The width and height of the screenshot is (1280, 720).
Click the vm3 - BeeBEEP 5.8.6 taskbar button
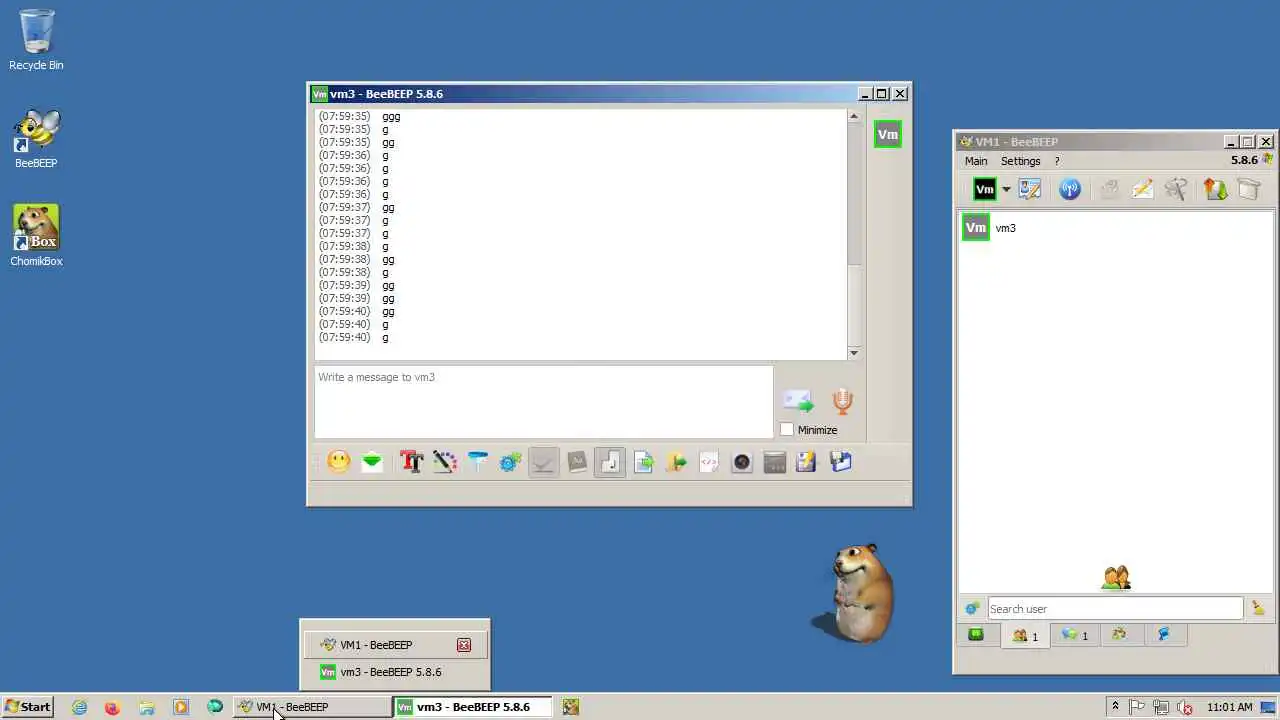(472, 707)
